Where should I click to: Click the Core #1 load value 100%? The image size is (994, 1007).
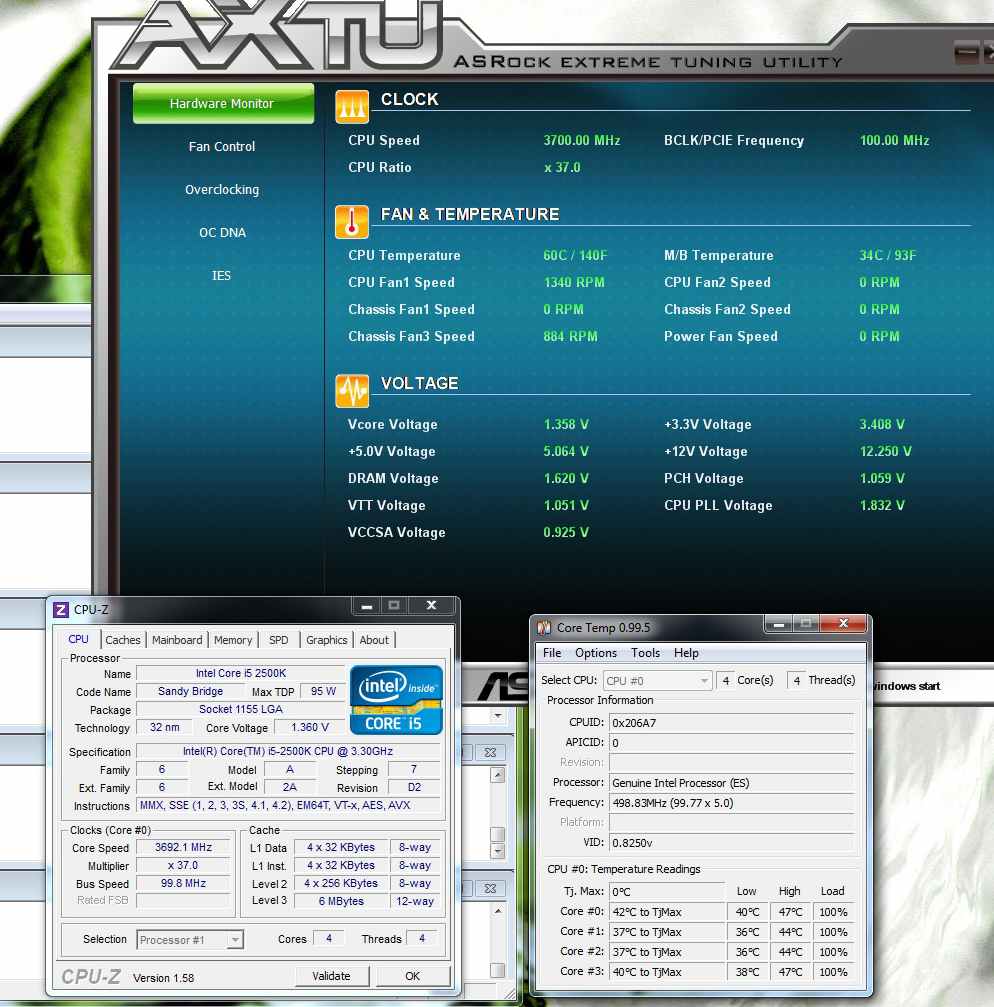pos(833,932)
